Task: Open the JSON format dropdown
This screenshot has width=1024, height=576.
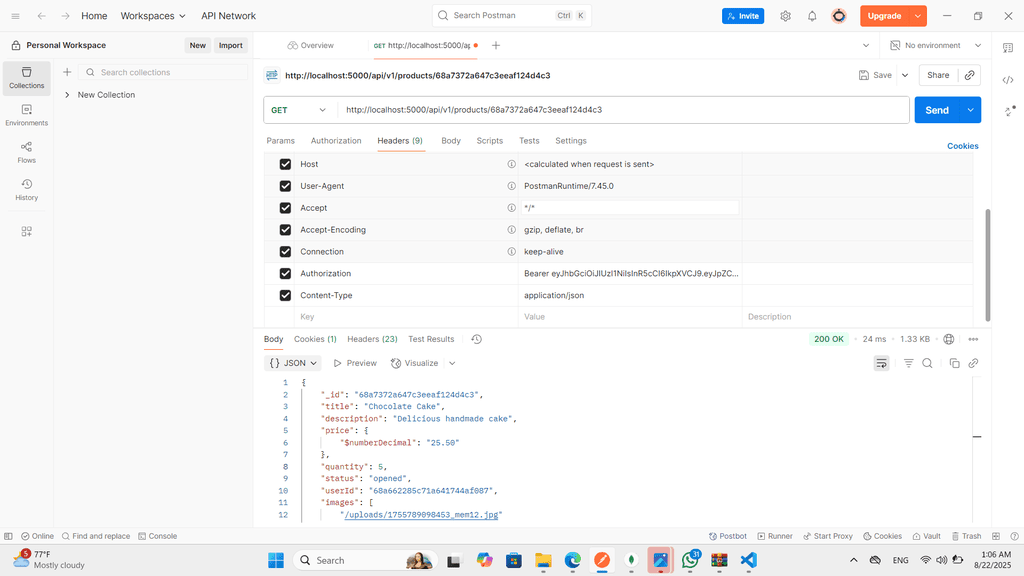Action: tap(294, 364)
